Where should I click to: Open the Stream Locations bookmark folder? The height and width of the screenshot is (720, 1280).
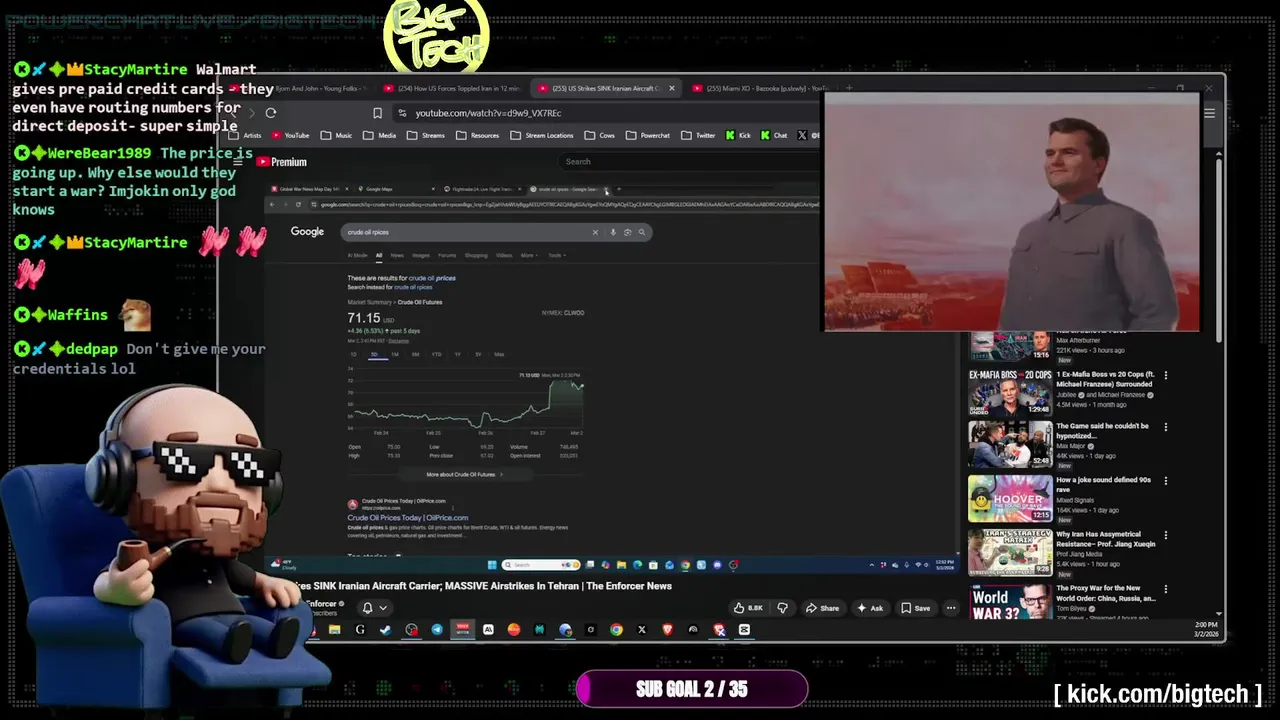542,135
